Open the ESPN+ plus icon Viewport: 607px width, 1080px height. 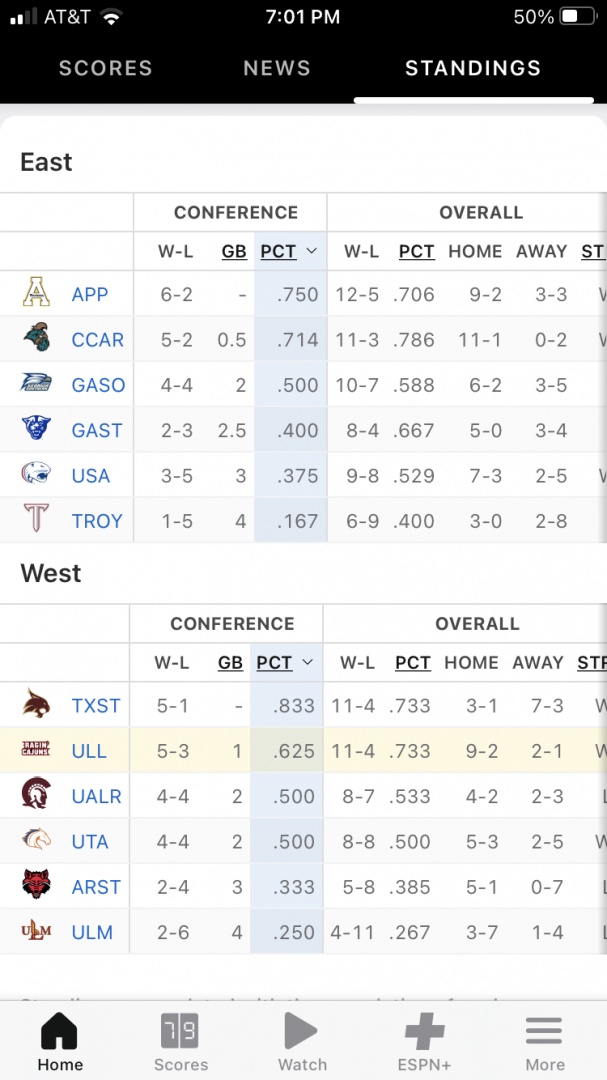(x=424, y=1031)
